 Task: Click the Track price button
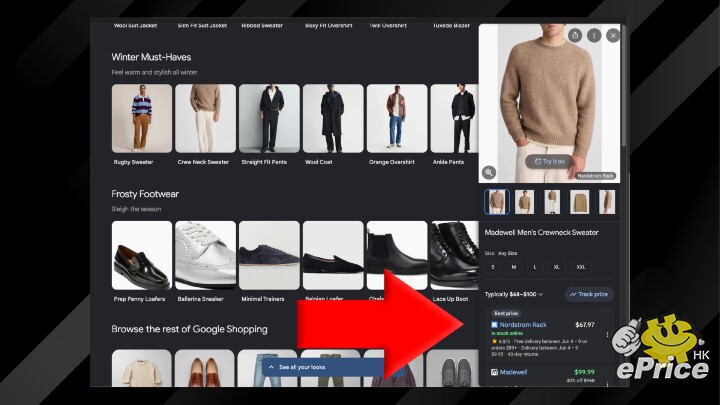click(x=589, y=294)
